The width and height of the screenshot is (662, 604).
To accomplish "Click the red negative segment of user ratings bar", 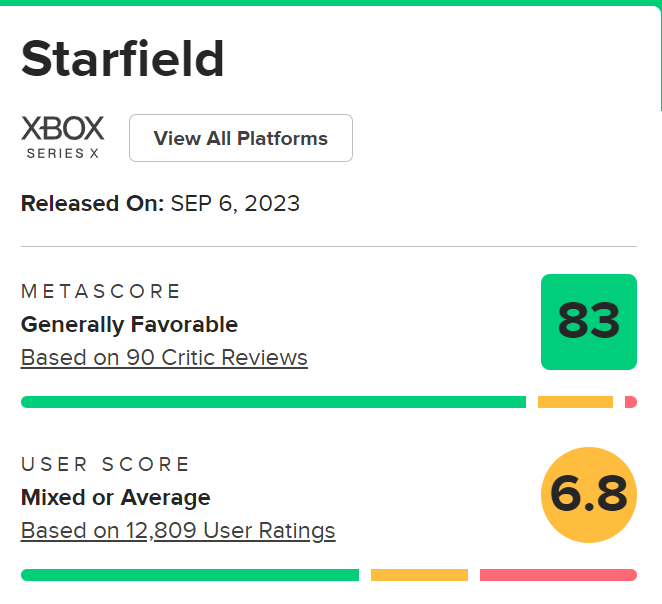I will (x=558, y=575).
